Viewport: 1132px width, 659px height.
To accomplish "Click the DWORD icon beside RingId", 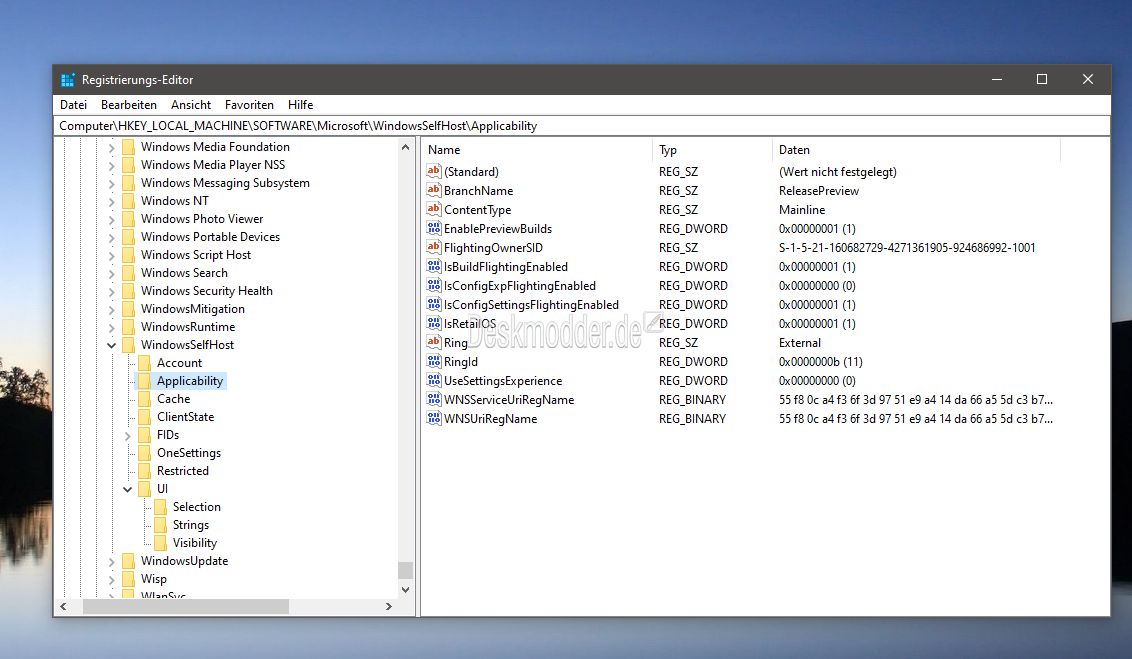I will (x=433, y=361).
